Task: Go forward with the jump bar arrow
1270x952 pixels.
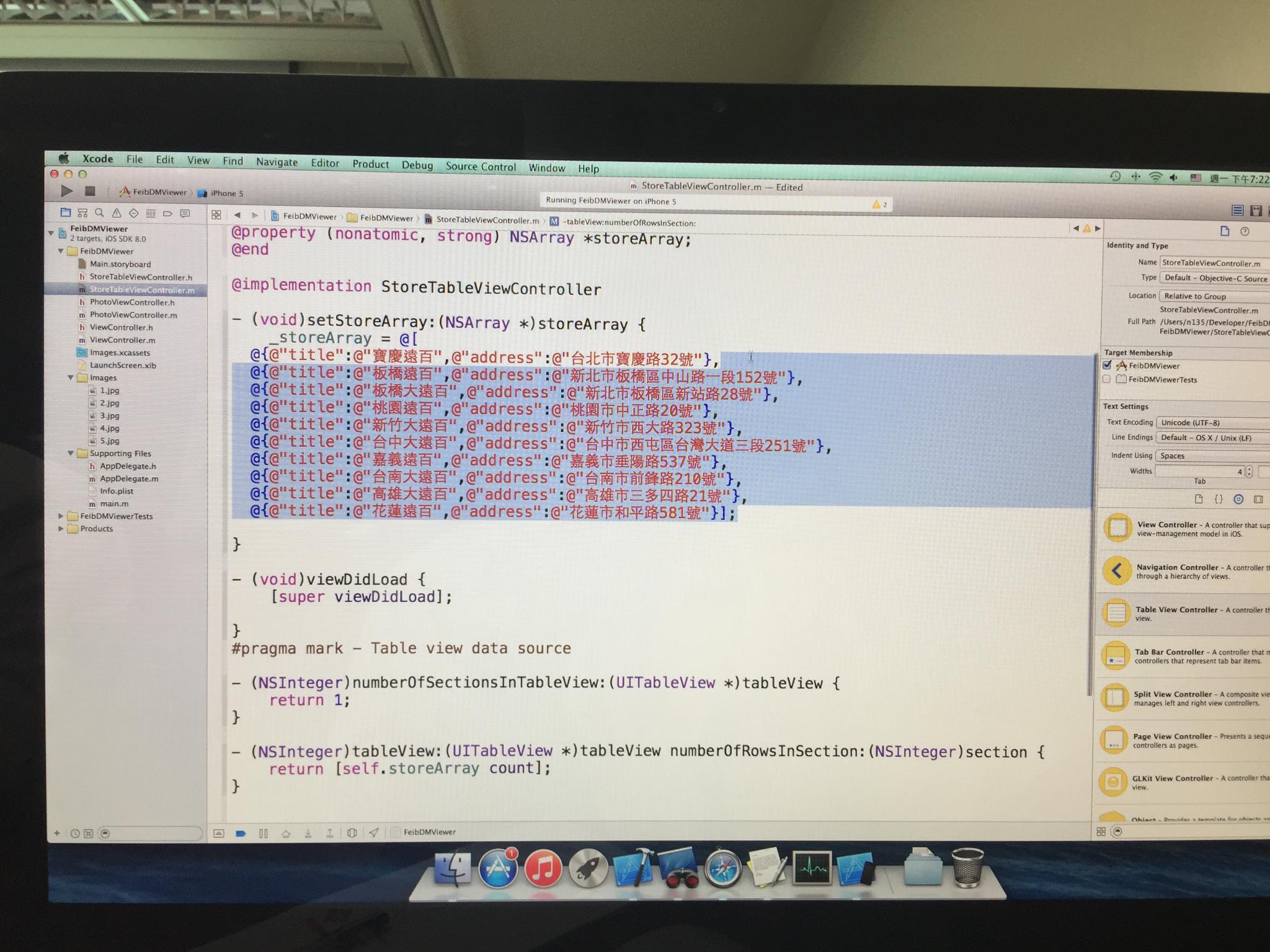Action: [x=255, y=215]
